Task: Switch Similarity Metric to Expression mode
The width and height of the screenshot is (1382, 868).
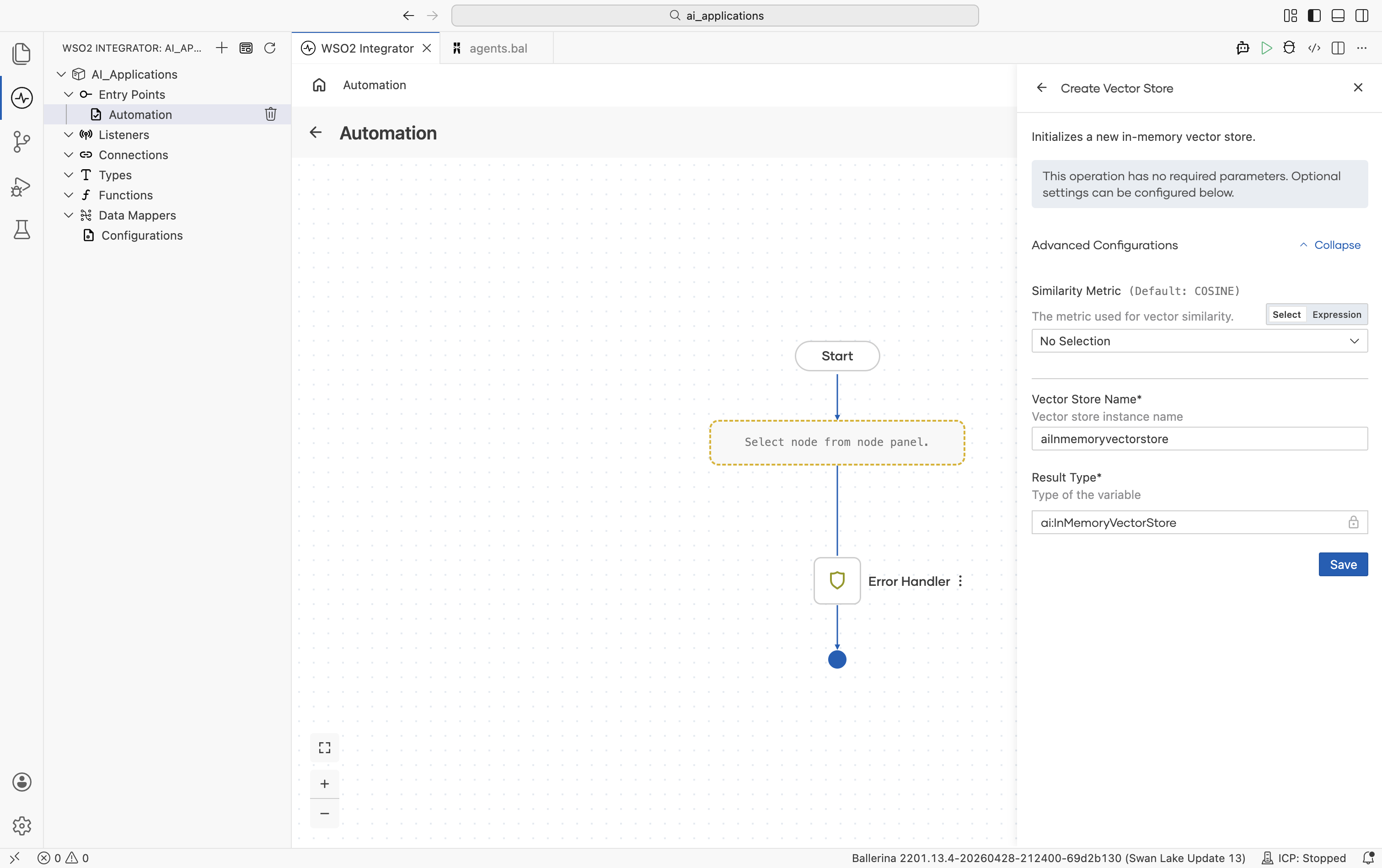Action: coord(1337,315)
